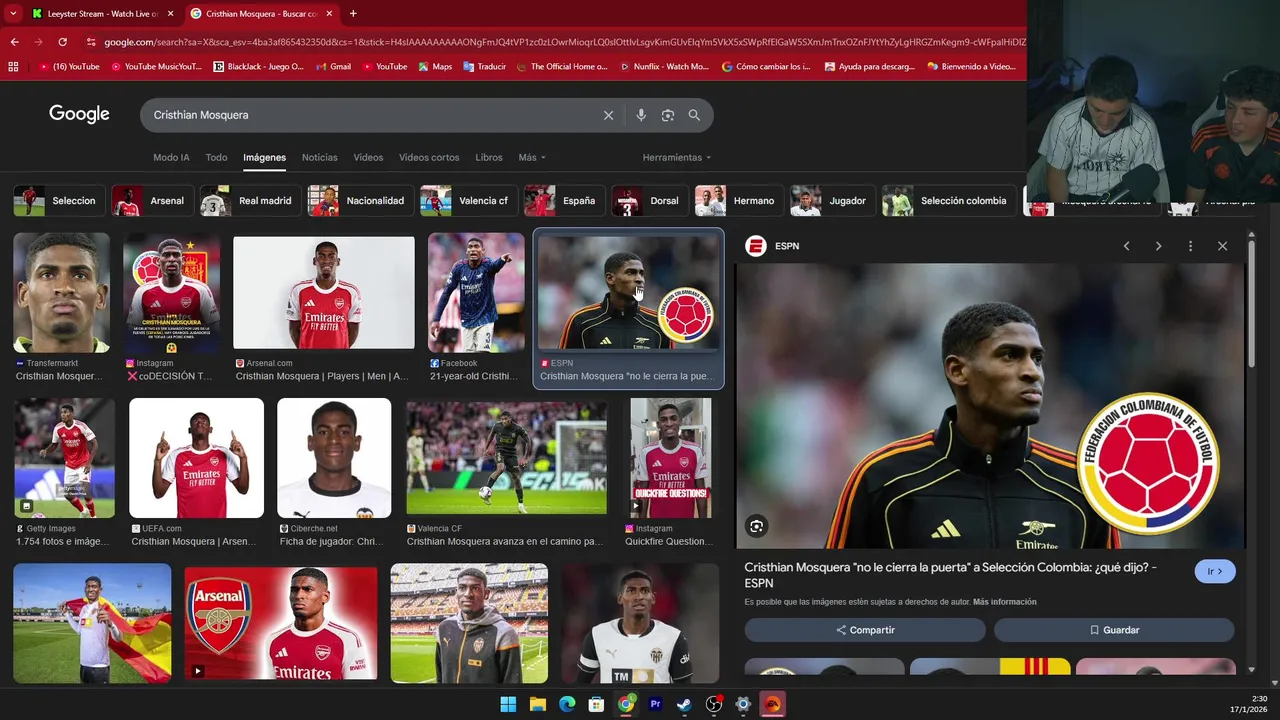Viewport: 1280px width, 720px height.
Task: Open the BlackJack - Juego bookmark
Action: (x=258, y=67)
